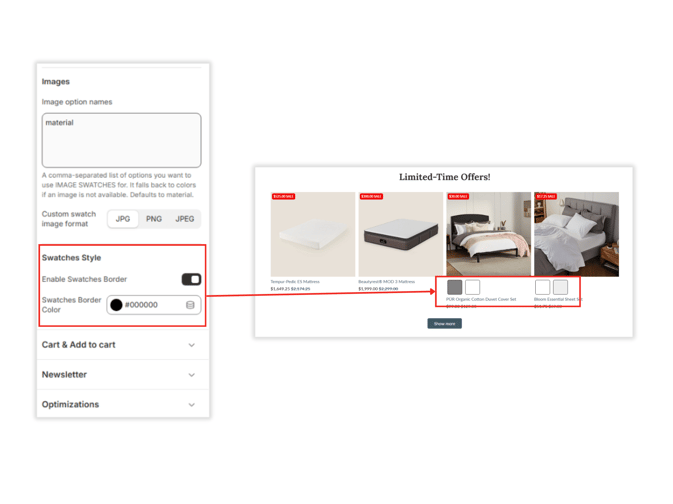Viewport: 673px width, 504px height.
Task: Select the JPG image format option
Action: pos(123,219)
